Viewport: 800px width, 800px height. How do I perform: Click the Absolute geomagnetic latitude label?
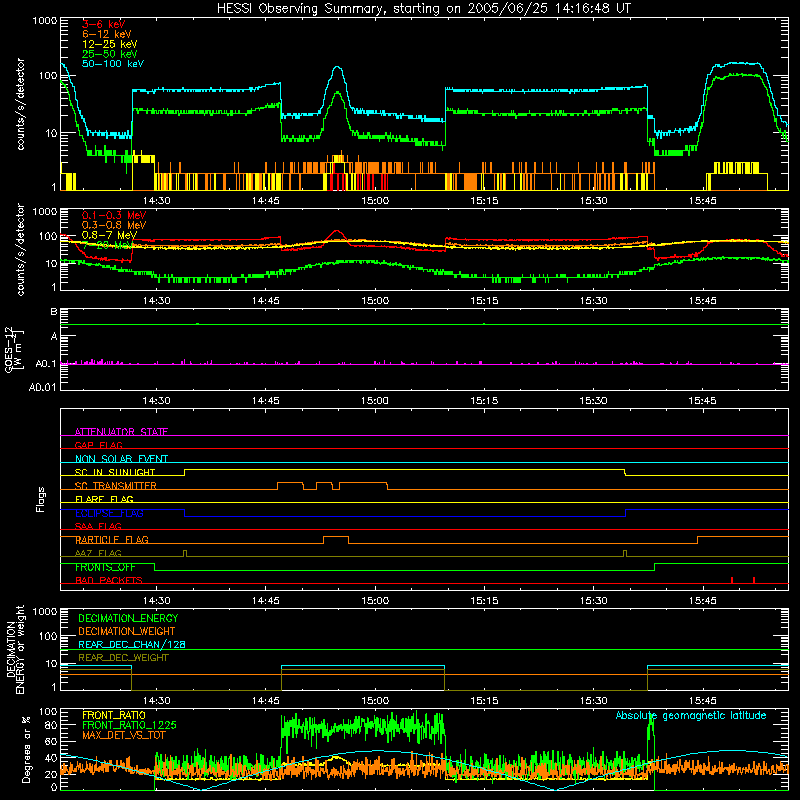[691, 716]
